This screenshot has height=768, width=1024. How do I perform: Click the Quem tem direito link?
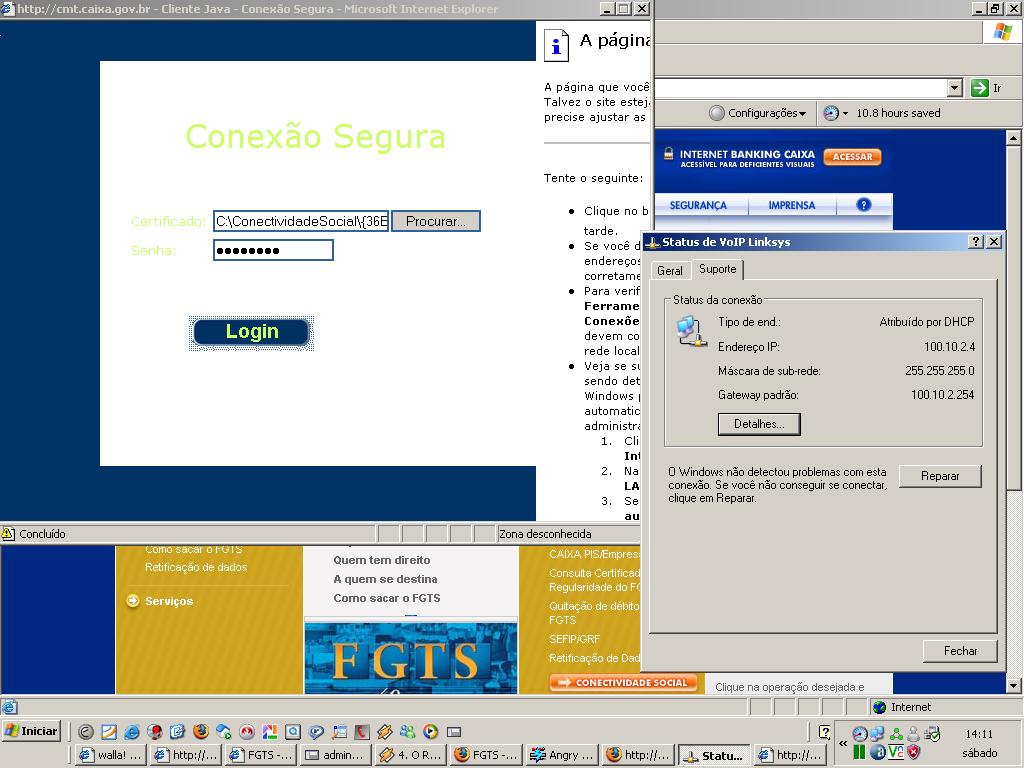[x=381, y=560]
